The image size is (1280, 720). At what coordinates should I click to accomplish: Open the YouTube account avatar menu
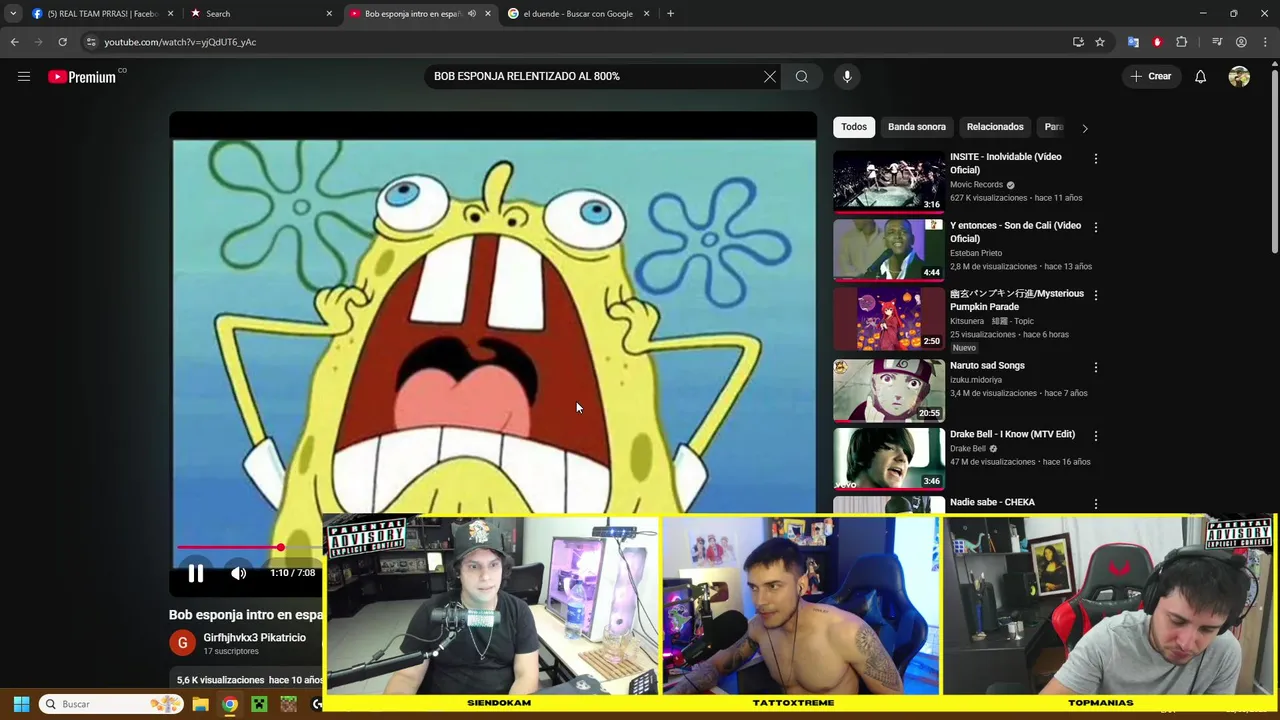[x=1239, y=76]
